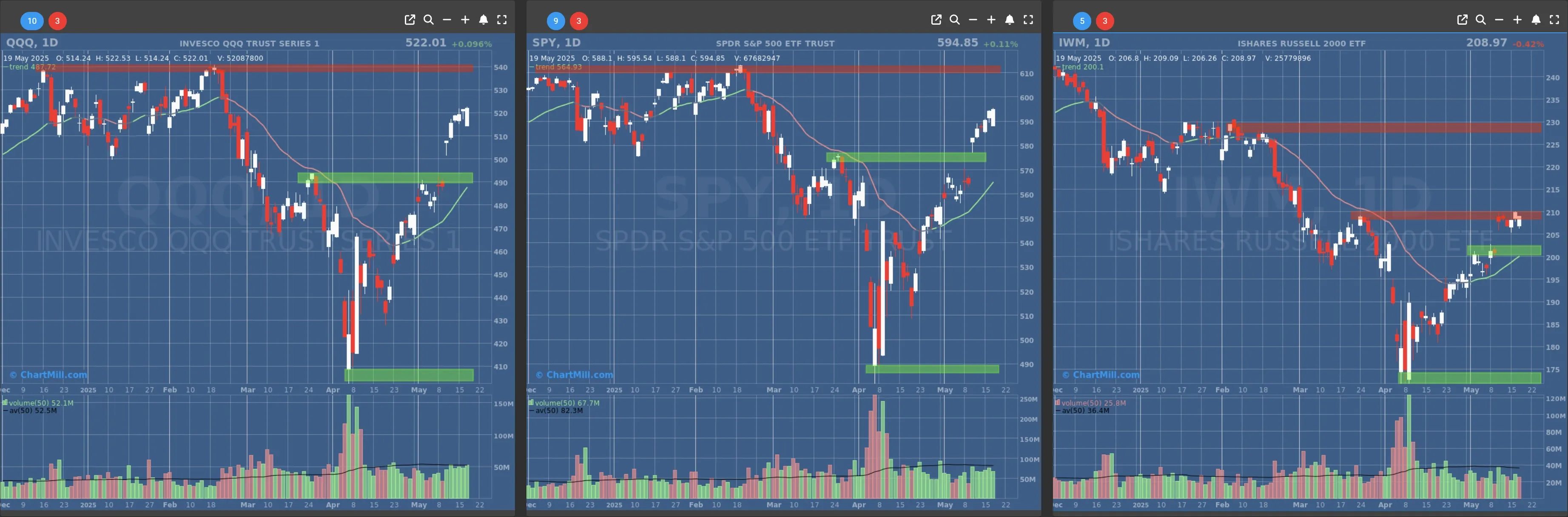Open ChartMill.com link on IWM chart
1568x517 pixels.
point(1101,374)
